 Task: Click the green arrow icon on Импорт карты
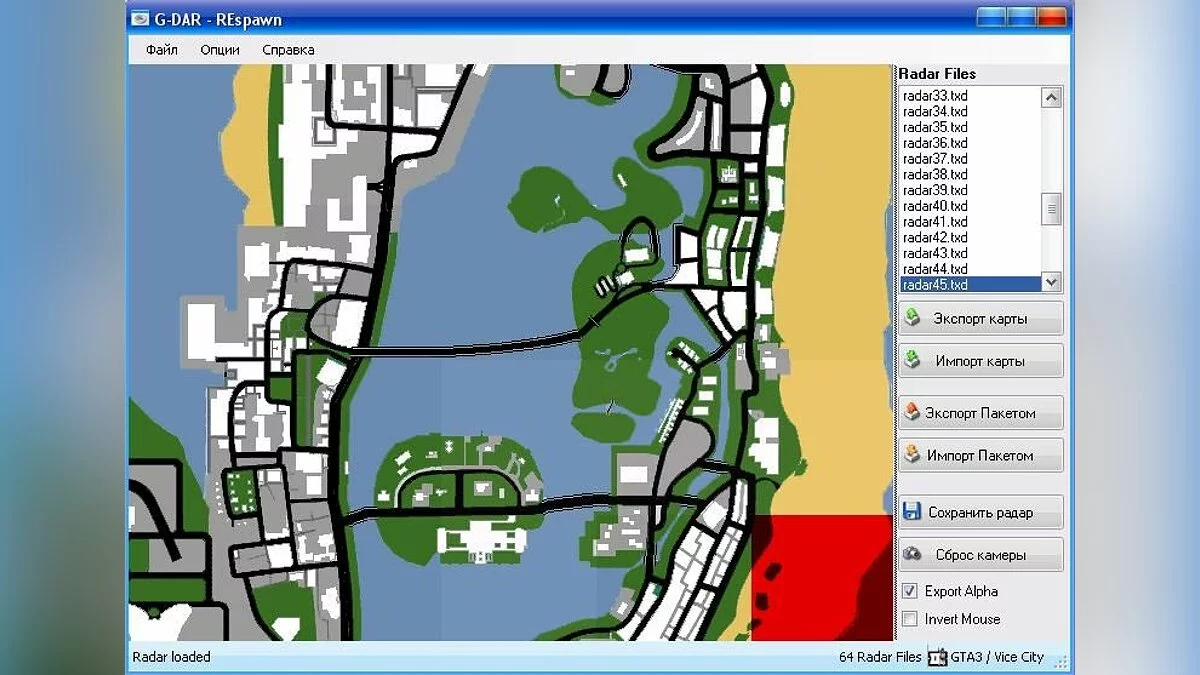coord(912,360)
